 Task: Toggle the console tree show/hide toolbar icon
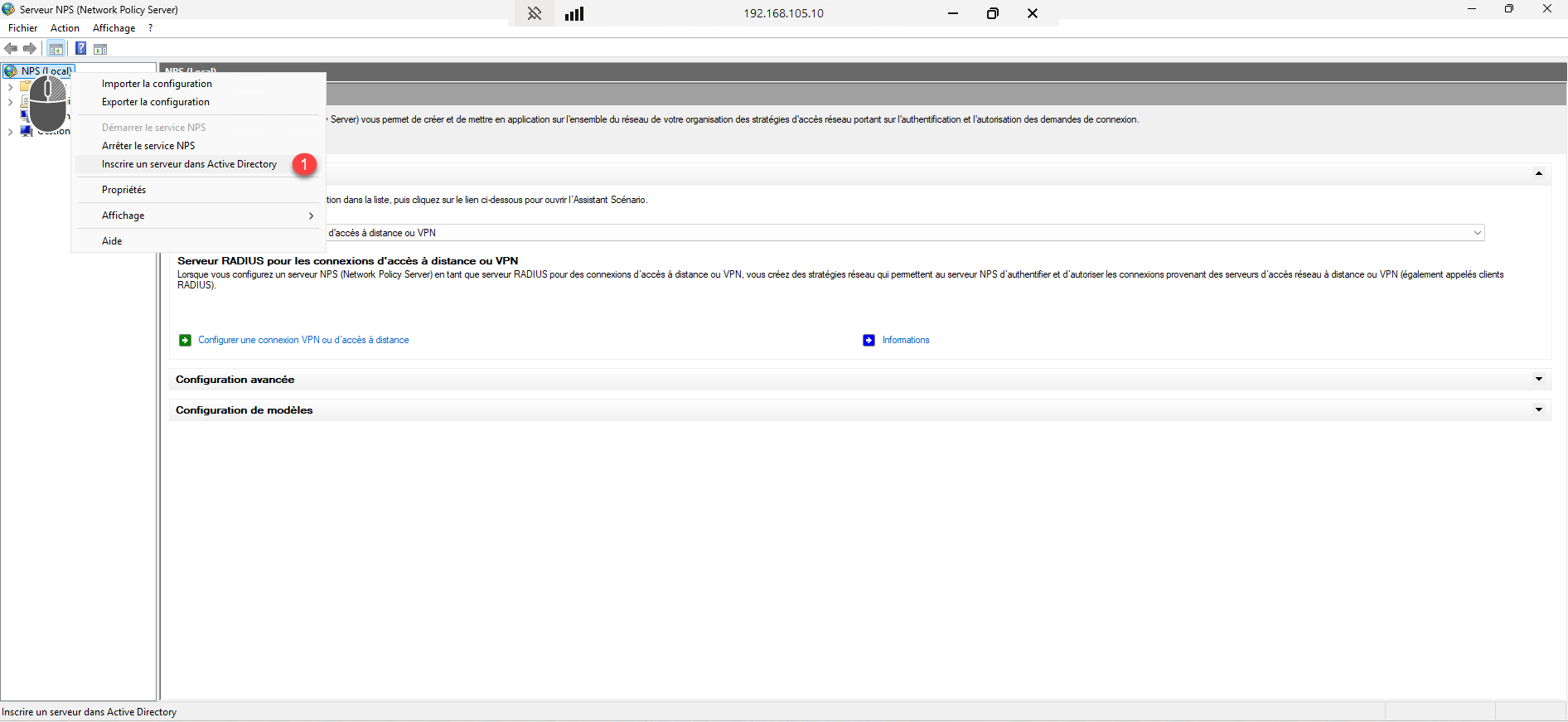coord(56,49)
